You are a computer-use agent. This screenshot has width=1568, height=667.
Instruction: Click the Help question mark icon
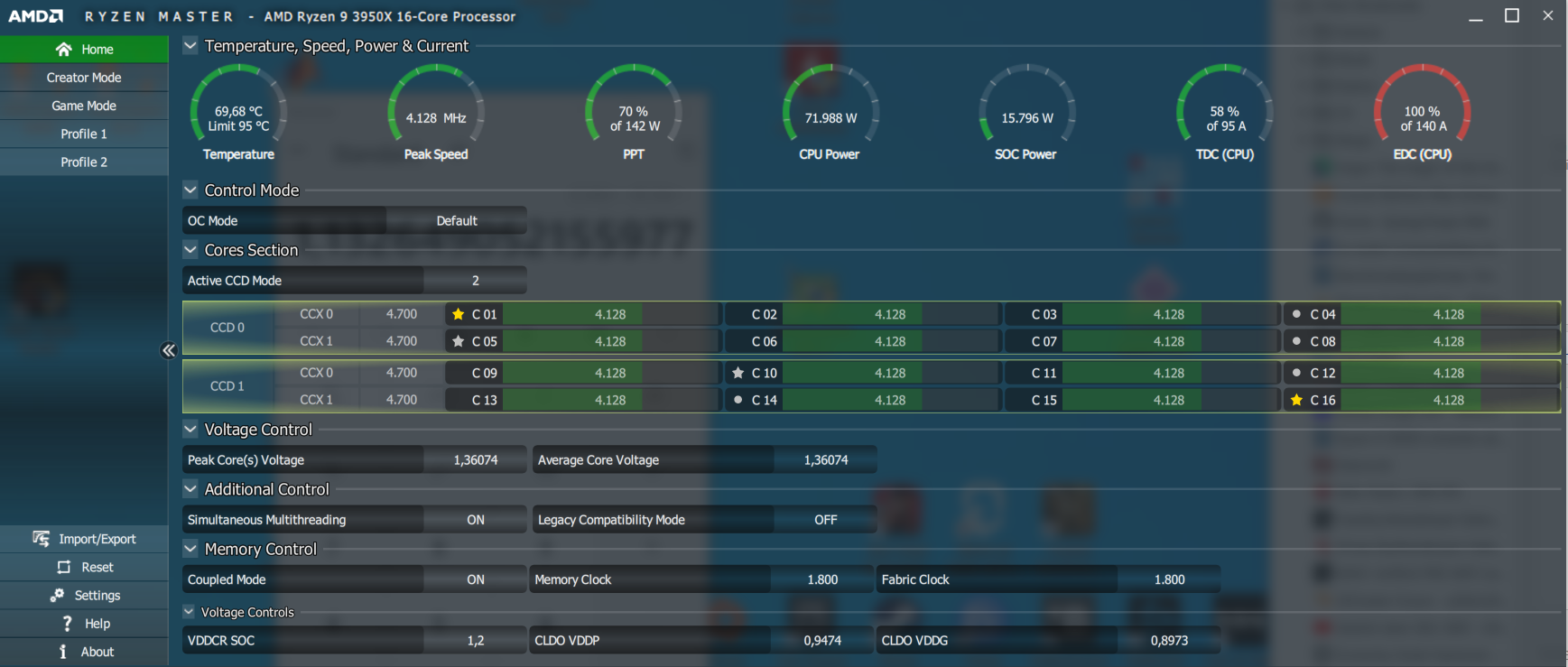click(x=67, y=624)
